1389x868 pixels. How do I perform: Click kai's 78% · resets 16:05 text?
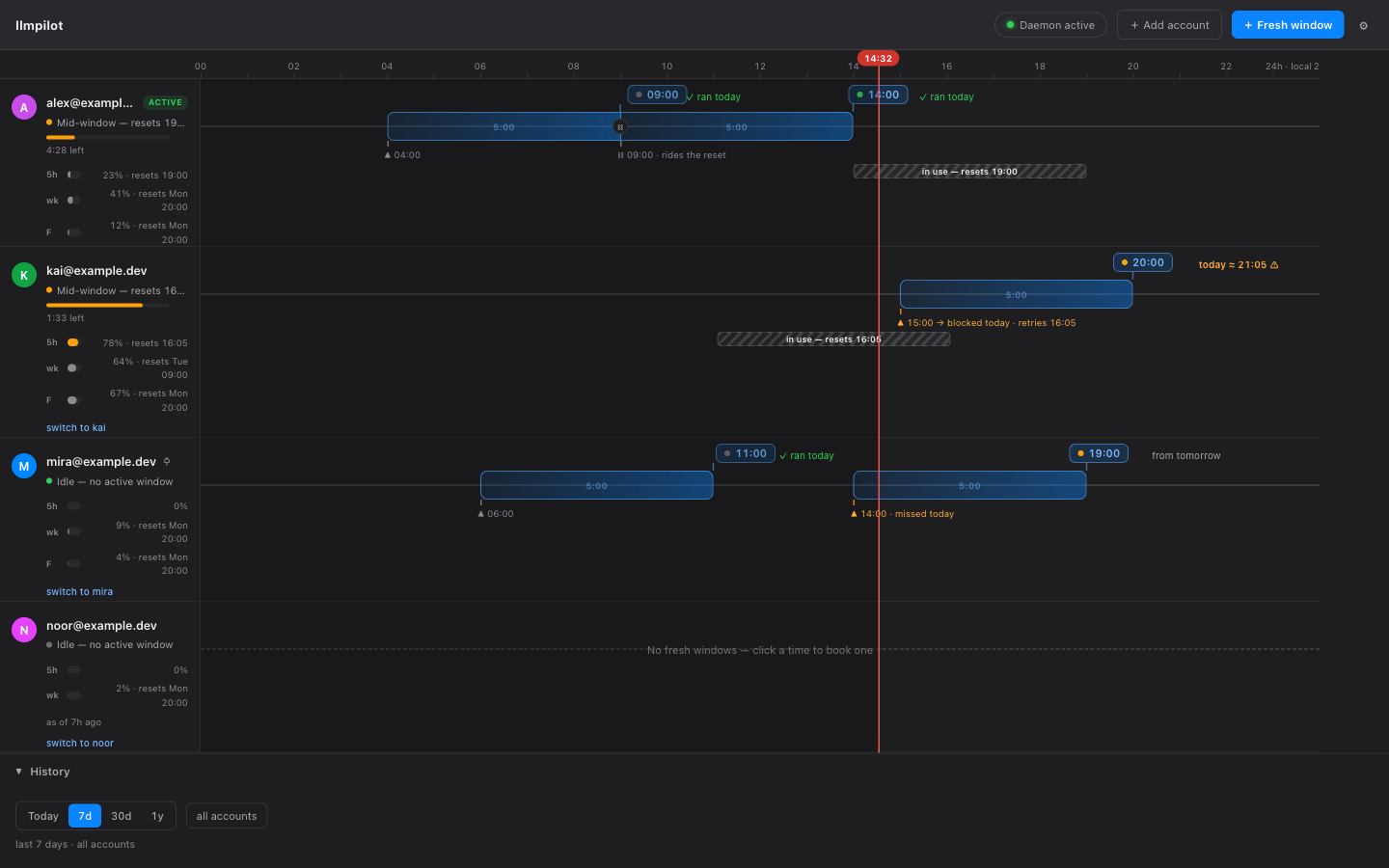point(146,343)
